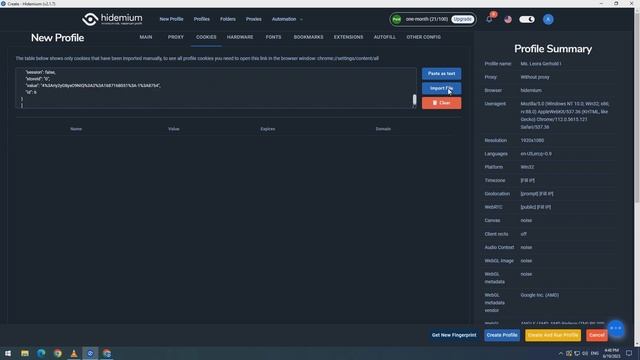The image size is (640, 360).
Task: Expand the Automation menu dropdown
Action: click(x=287, y=19)
